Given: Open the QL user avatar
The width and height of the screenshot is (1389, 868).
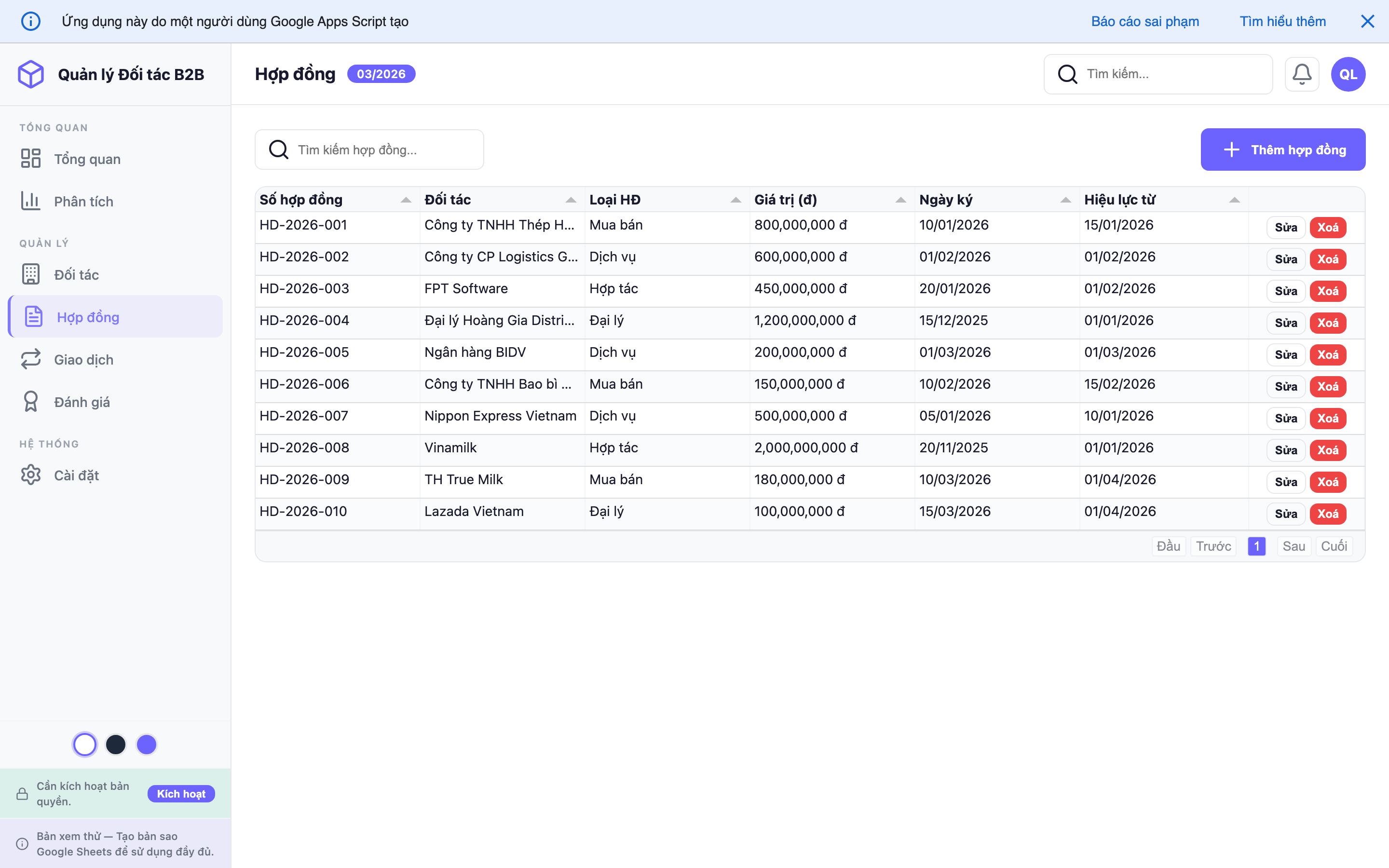Looking at the screenshot, I should 1348,73.
